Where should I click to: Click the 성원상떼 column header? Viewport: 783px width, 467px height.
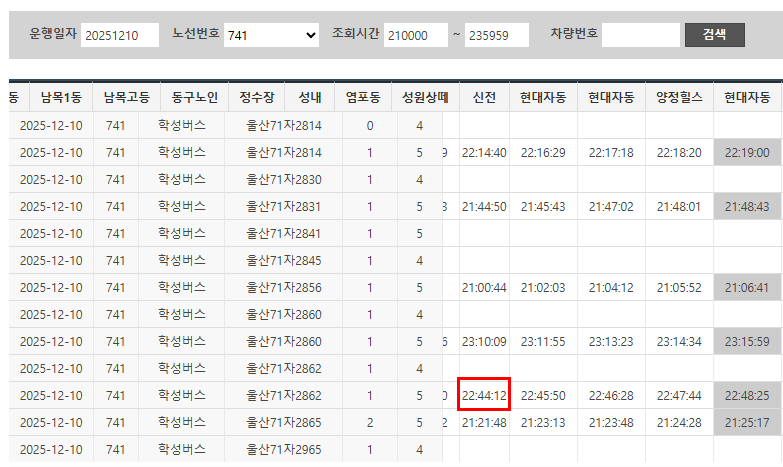pos(424,98)
